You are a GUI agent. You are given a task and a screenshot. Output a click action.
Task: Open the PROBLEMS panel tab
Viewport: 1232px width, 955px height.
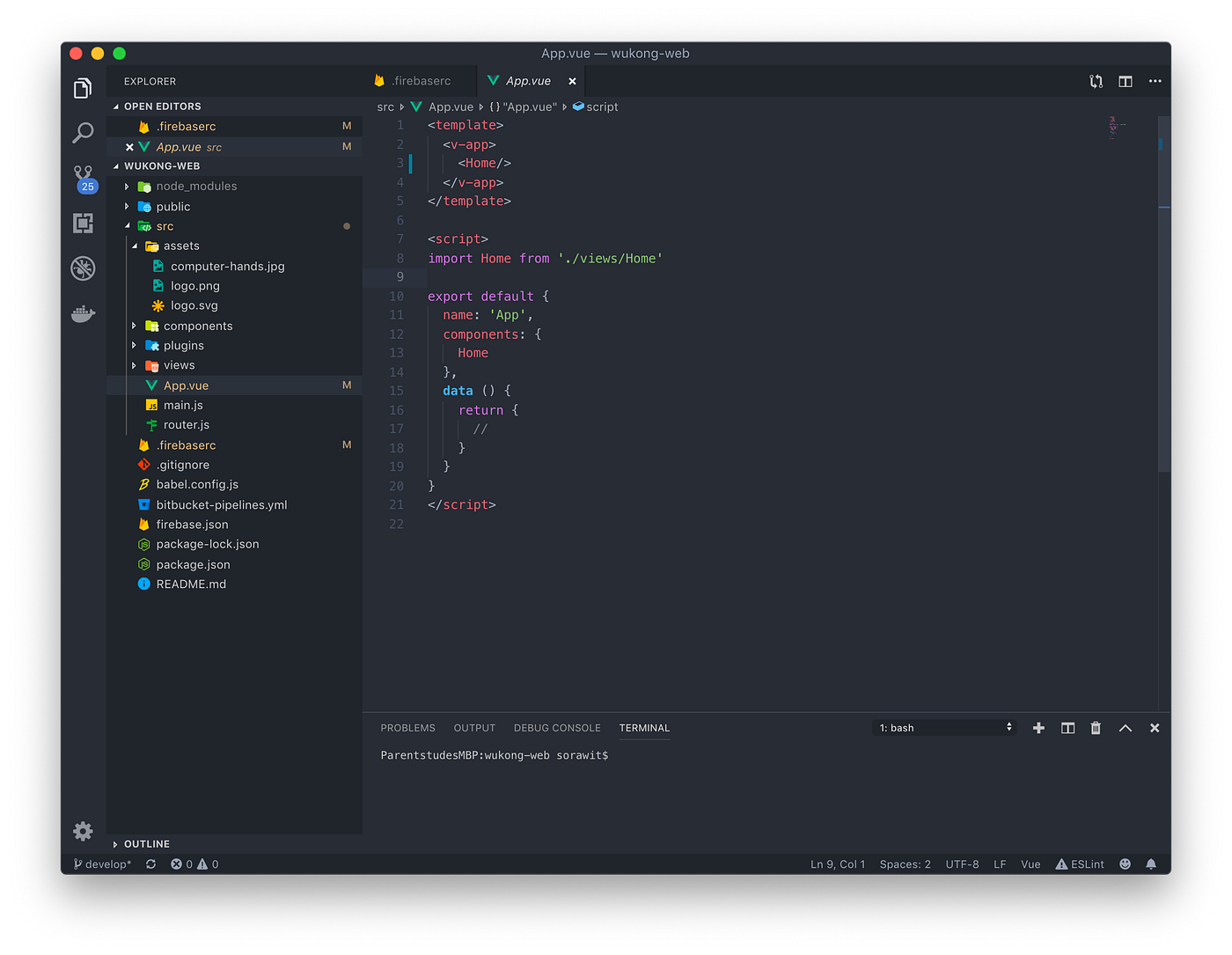click(407, 728)
